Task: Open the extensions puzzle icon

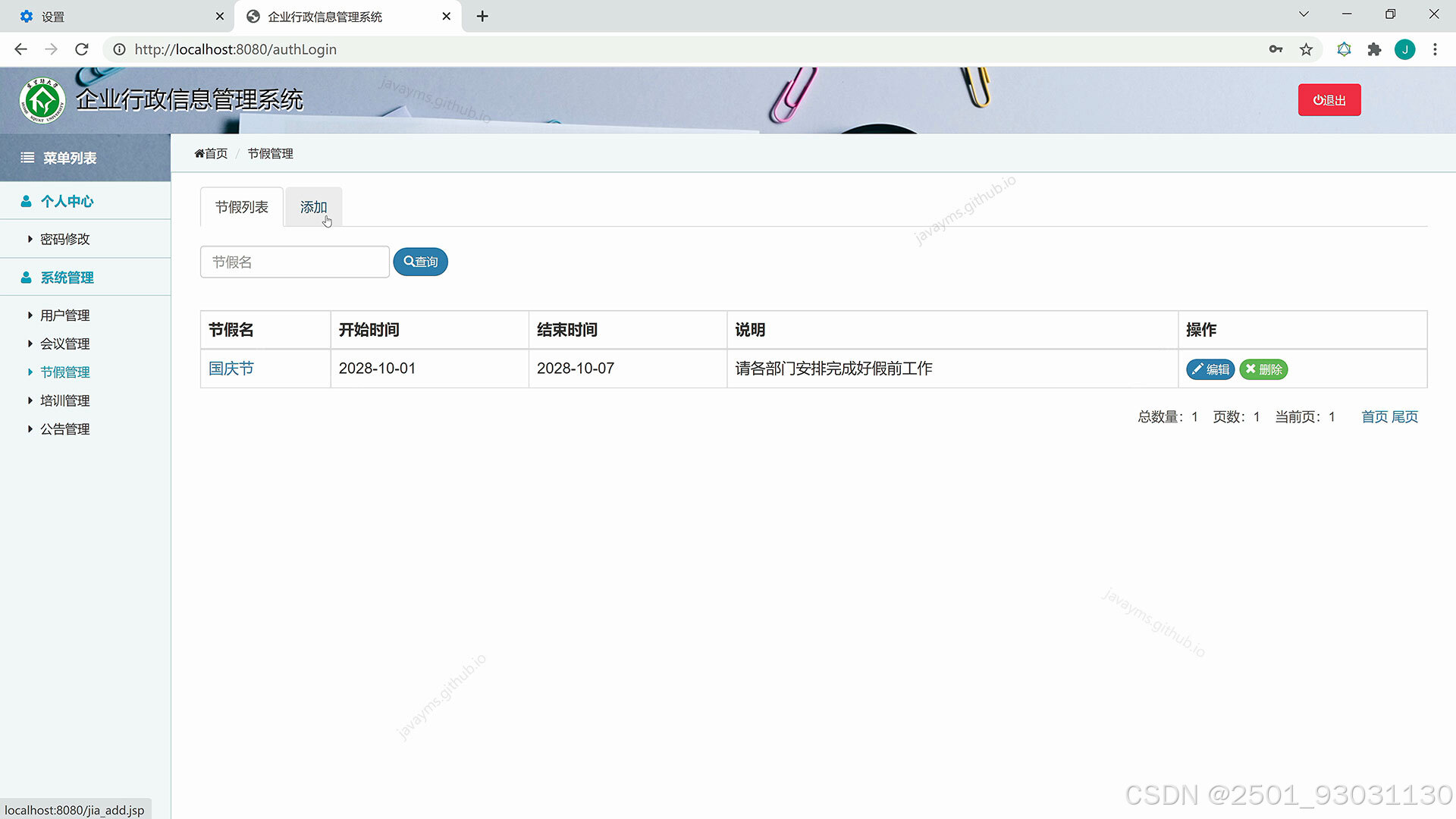Action: [x=1374, y=49]
